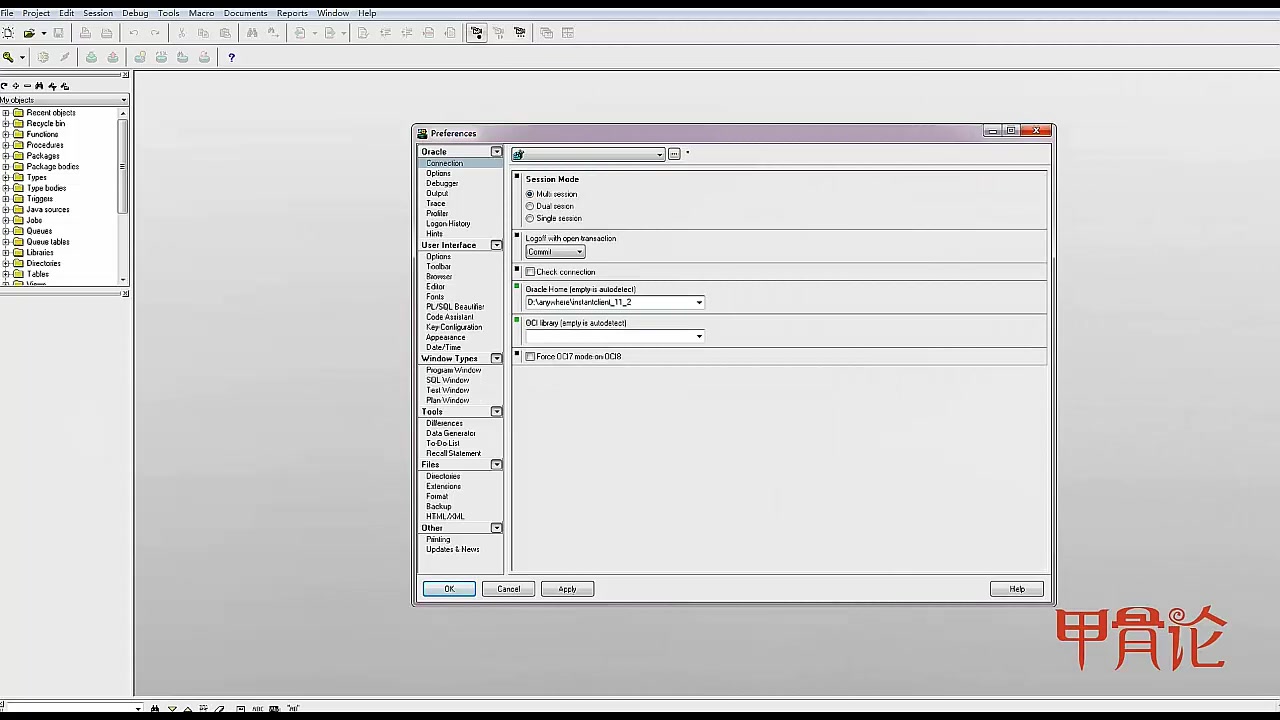Select Updates & News preference page

(x=452, y=549)
